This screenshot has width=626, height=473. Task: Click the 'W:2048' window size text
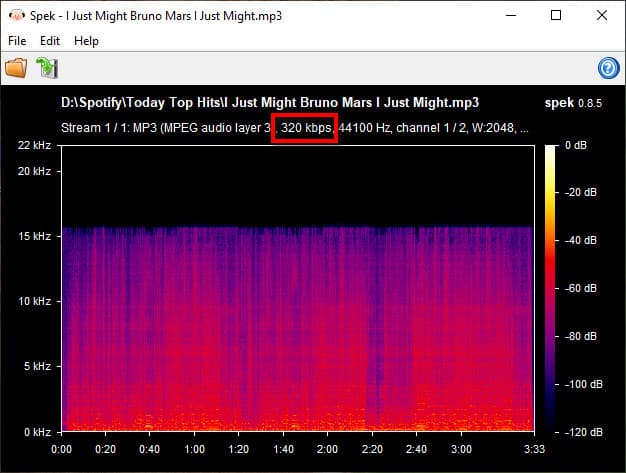[493, 128]
